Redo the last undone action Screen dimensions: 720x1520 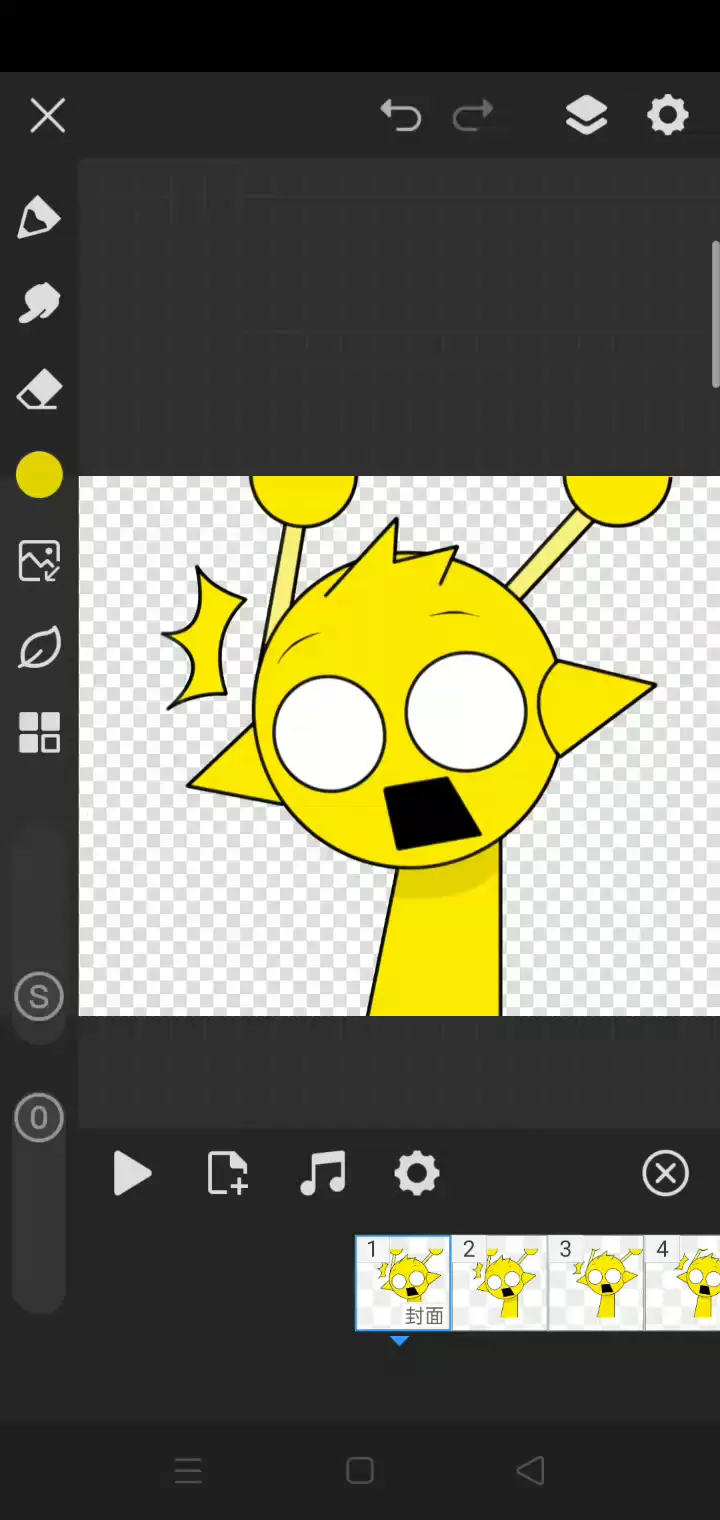[473, 116]
